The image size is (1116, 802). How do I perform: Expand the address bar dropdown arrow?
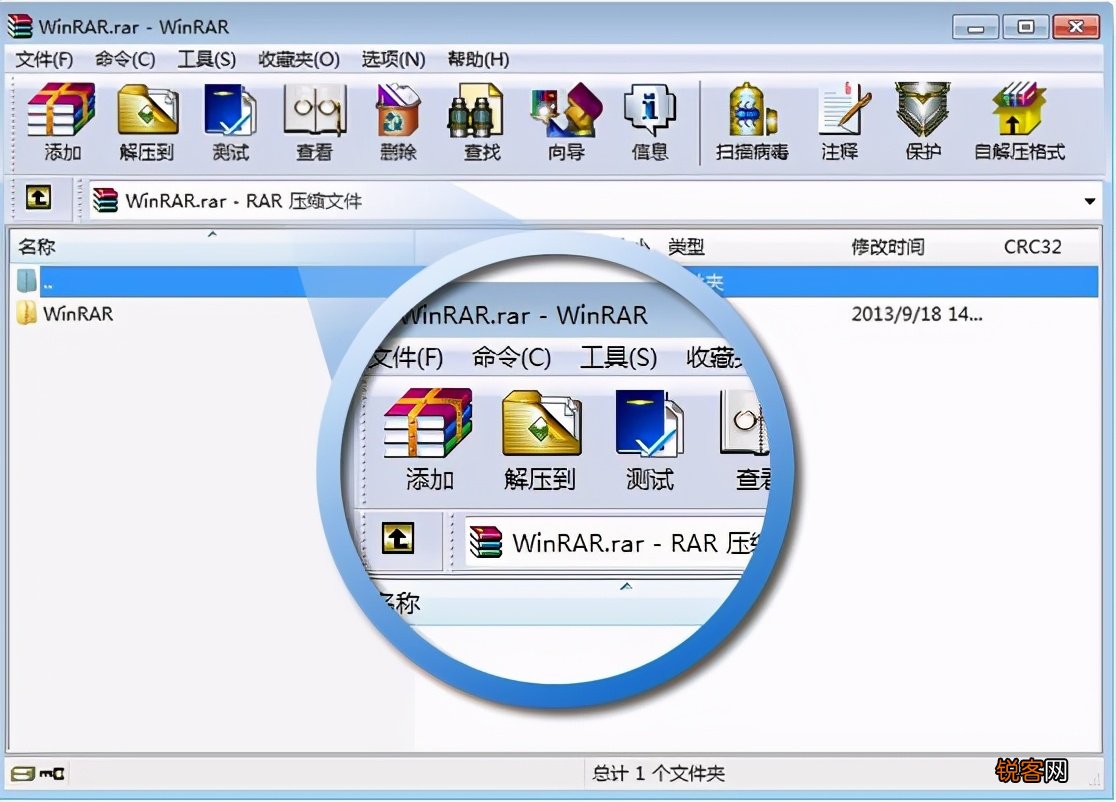point(1090,201)
